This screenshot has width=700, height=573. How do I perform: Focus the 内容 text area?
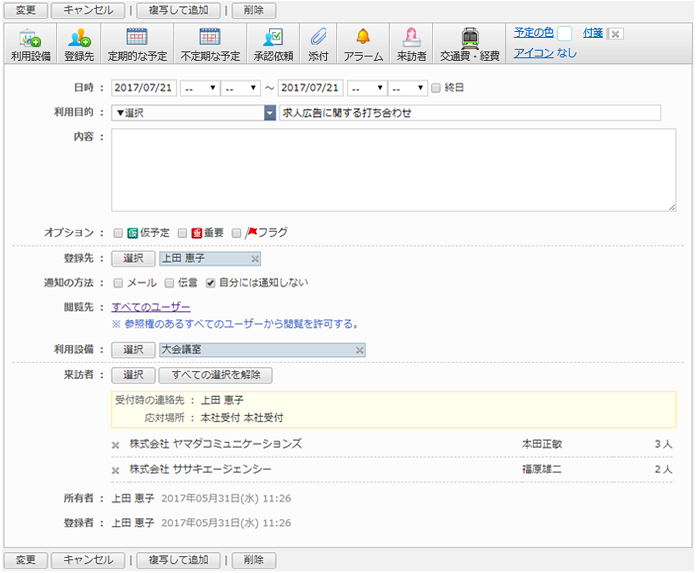tap(394, 170)
